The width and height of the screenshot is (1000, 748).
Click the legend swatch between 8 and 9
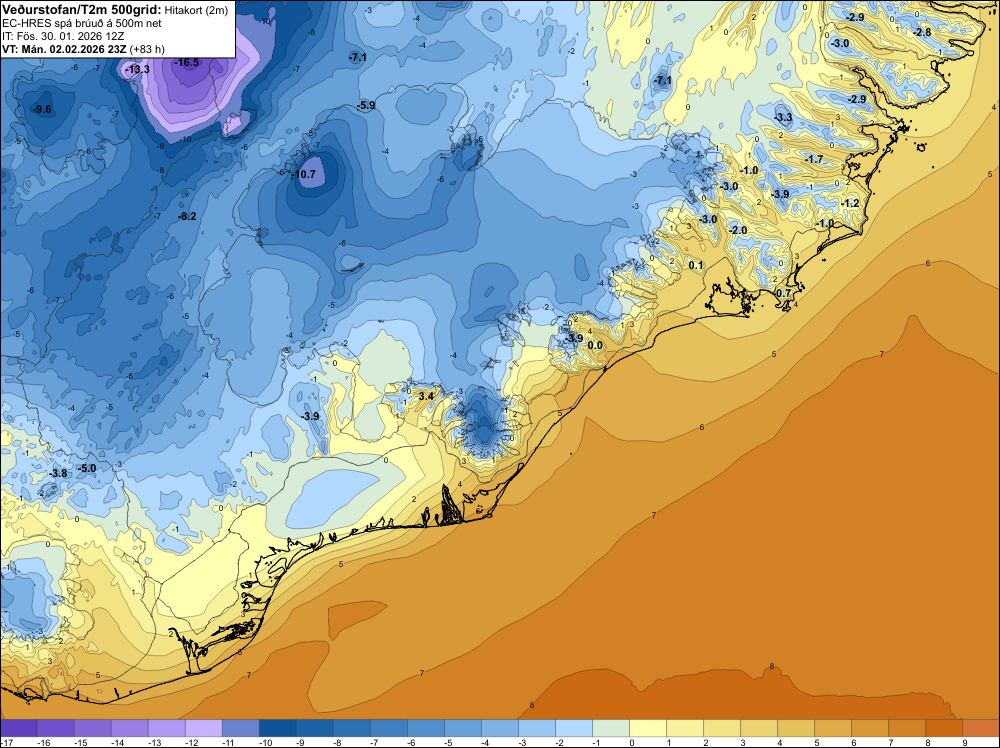(944, 728)
